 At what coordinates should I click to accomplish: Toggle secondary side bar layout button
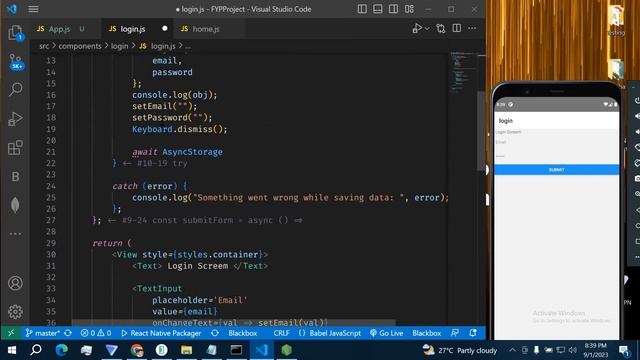coord(393,9)
